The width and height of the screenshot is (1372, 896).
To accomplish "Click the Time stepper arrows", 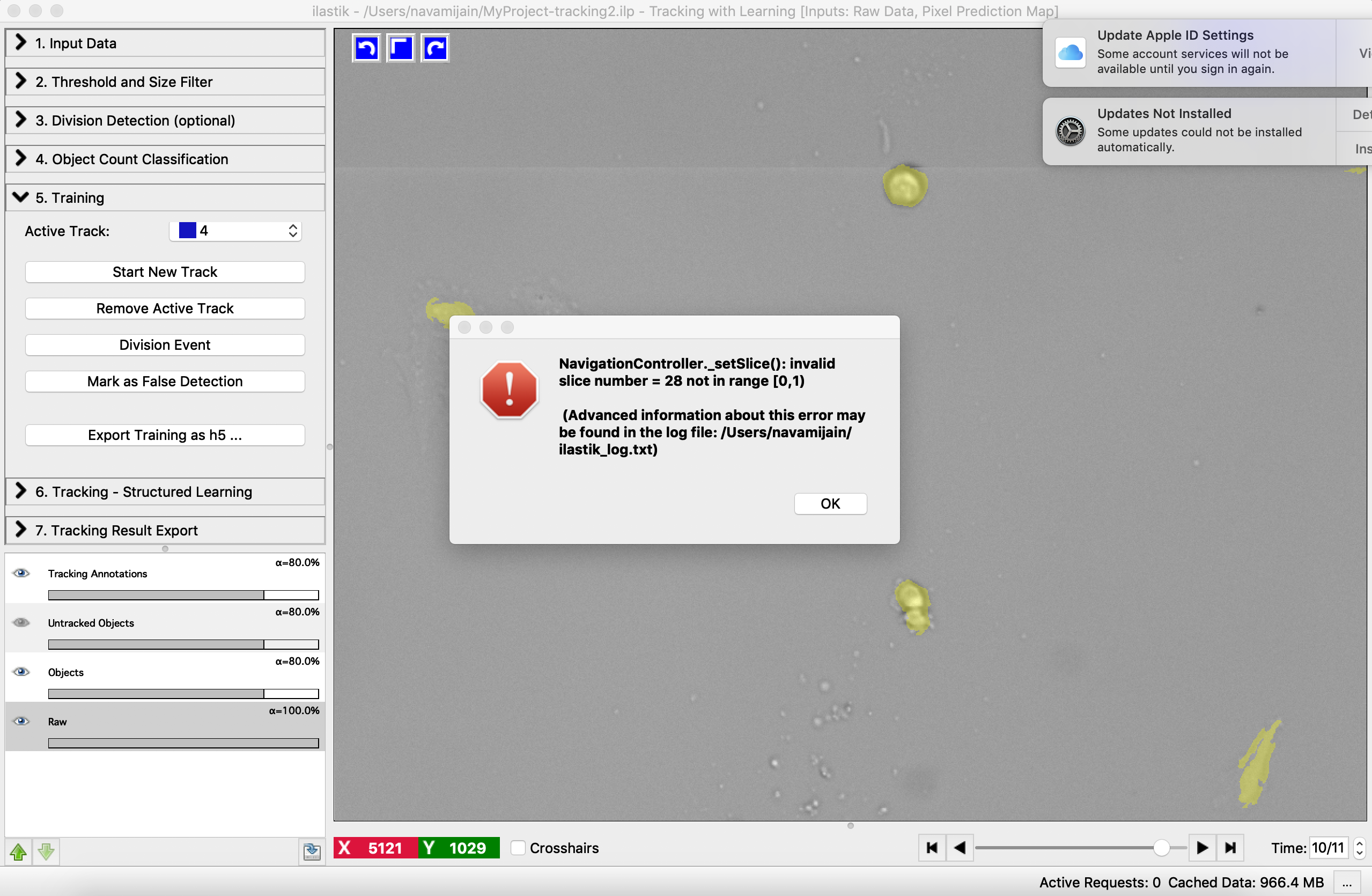I will click(1359, 848).
